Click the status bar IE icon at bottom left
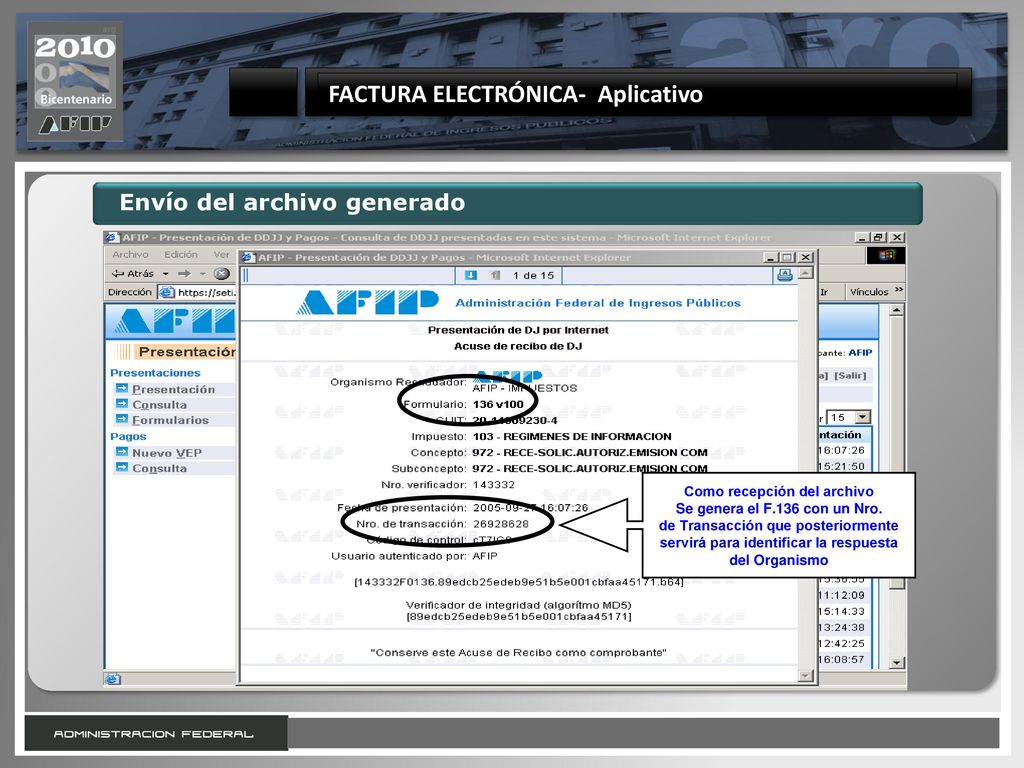The height and width of the screenshot is (768, 1024). [x=112, y=679]
